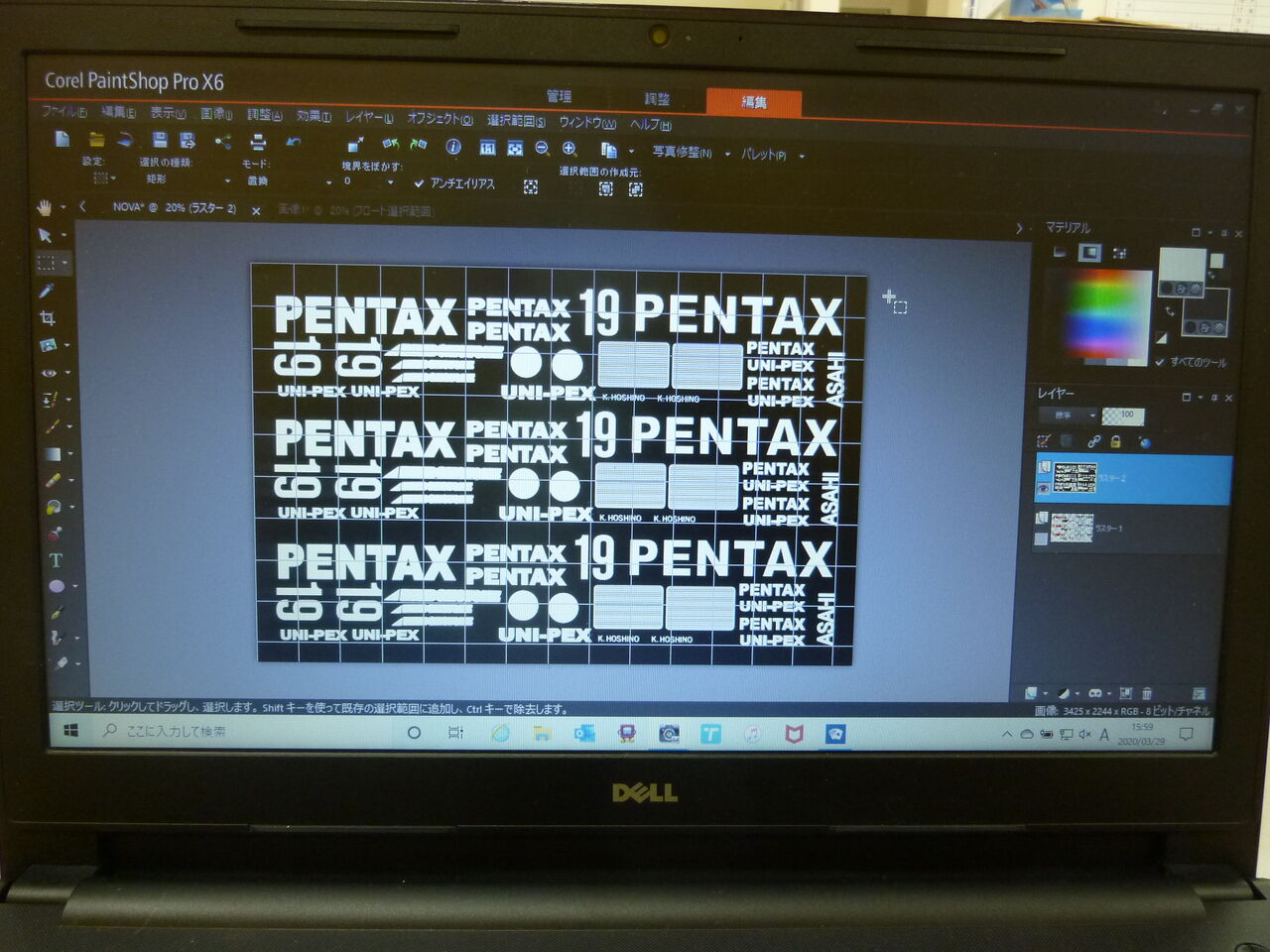This screenshot has height=952, width=1270.
Task: Open the 境界をぼかす value dropdown
Action: tap(390, 182)
